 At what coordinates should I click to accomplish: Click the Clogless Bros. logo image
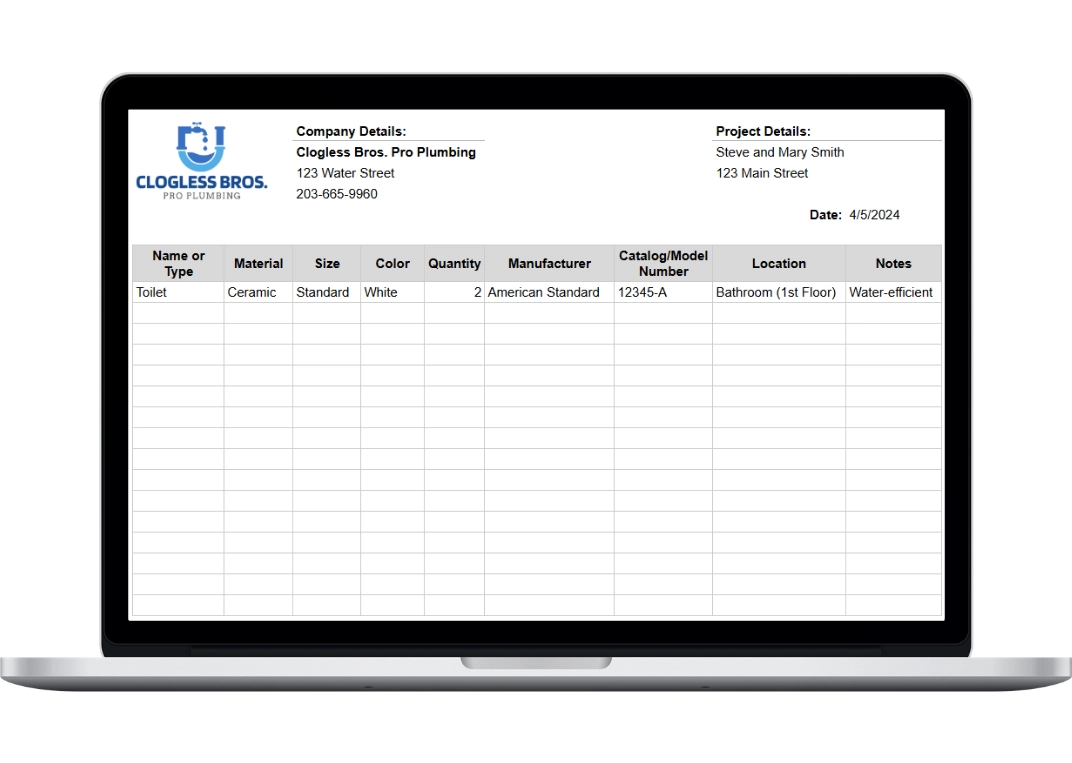pyautogui.click(x=201, y=162)
